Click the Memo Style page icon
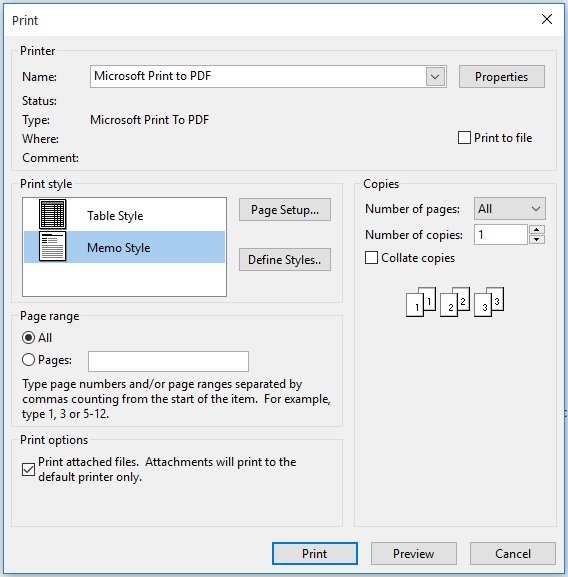The height and width of the screenshot is (577, 568). 53,247
